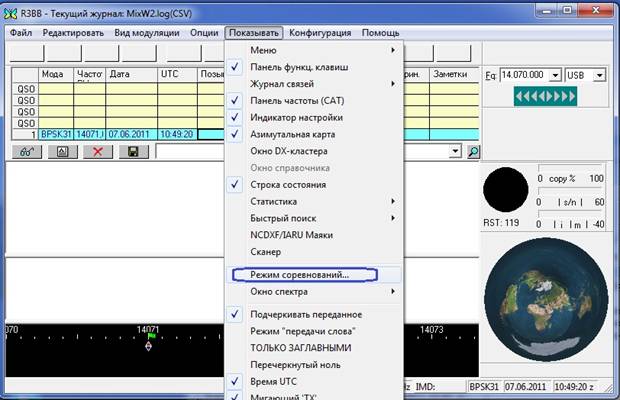Click the "UTC" column header in log

coord(177,74)
